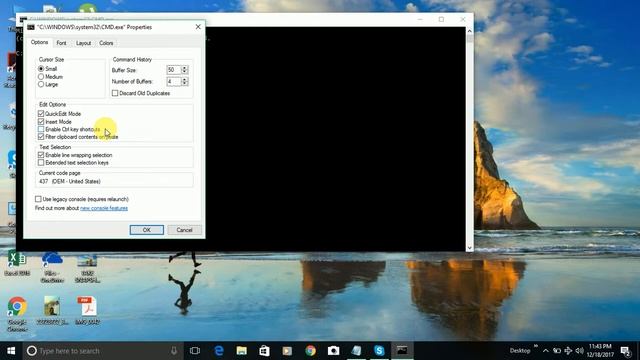Click the microphone icon in search box
Screen dimensions: 640x360
point(174,351)
